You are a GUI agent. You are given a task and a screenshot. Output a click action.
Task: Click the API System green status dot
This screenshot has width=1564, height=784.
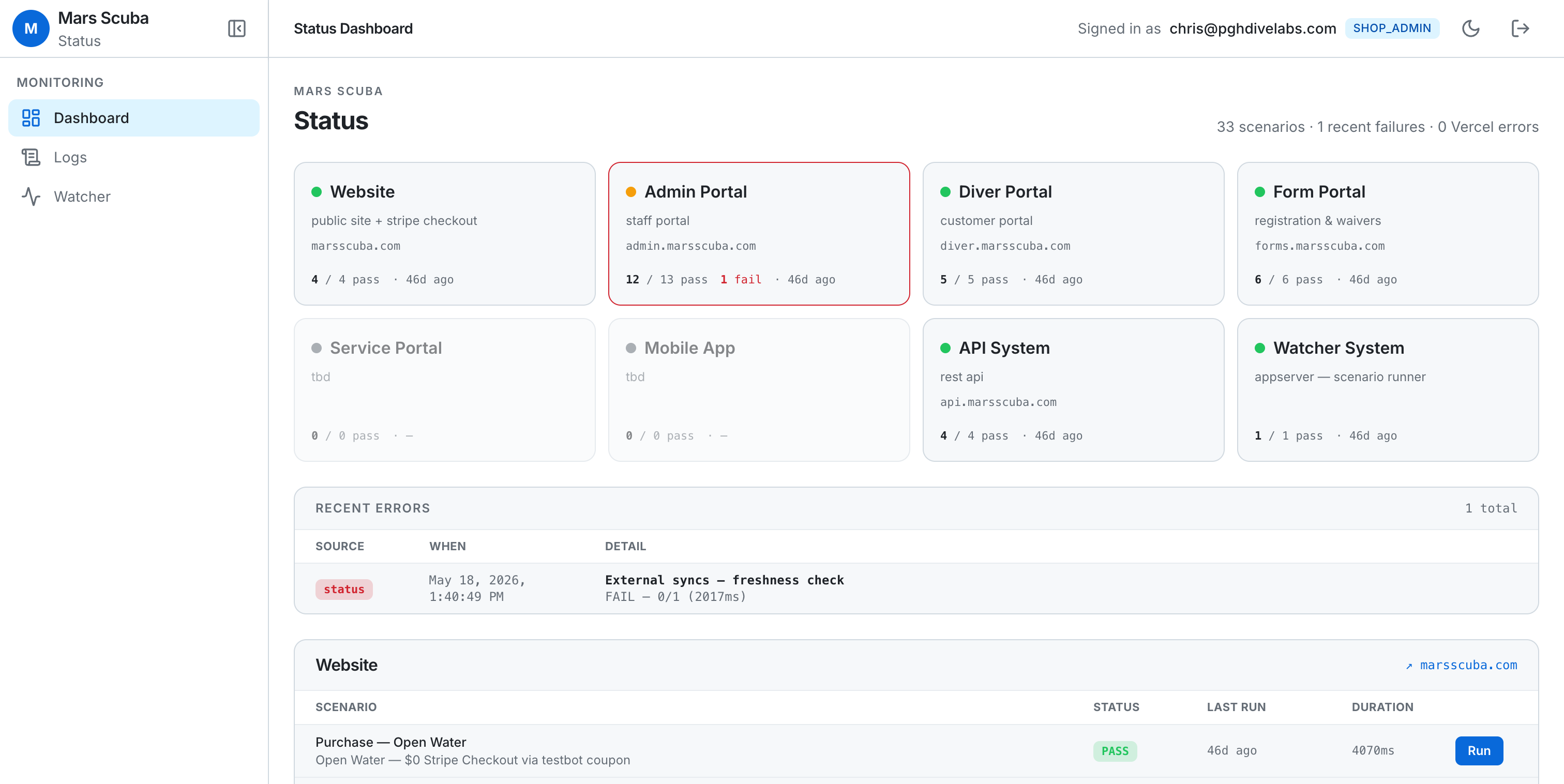coord(945,348)
